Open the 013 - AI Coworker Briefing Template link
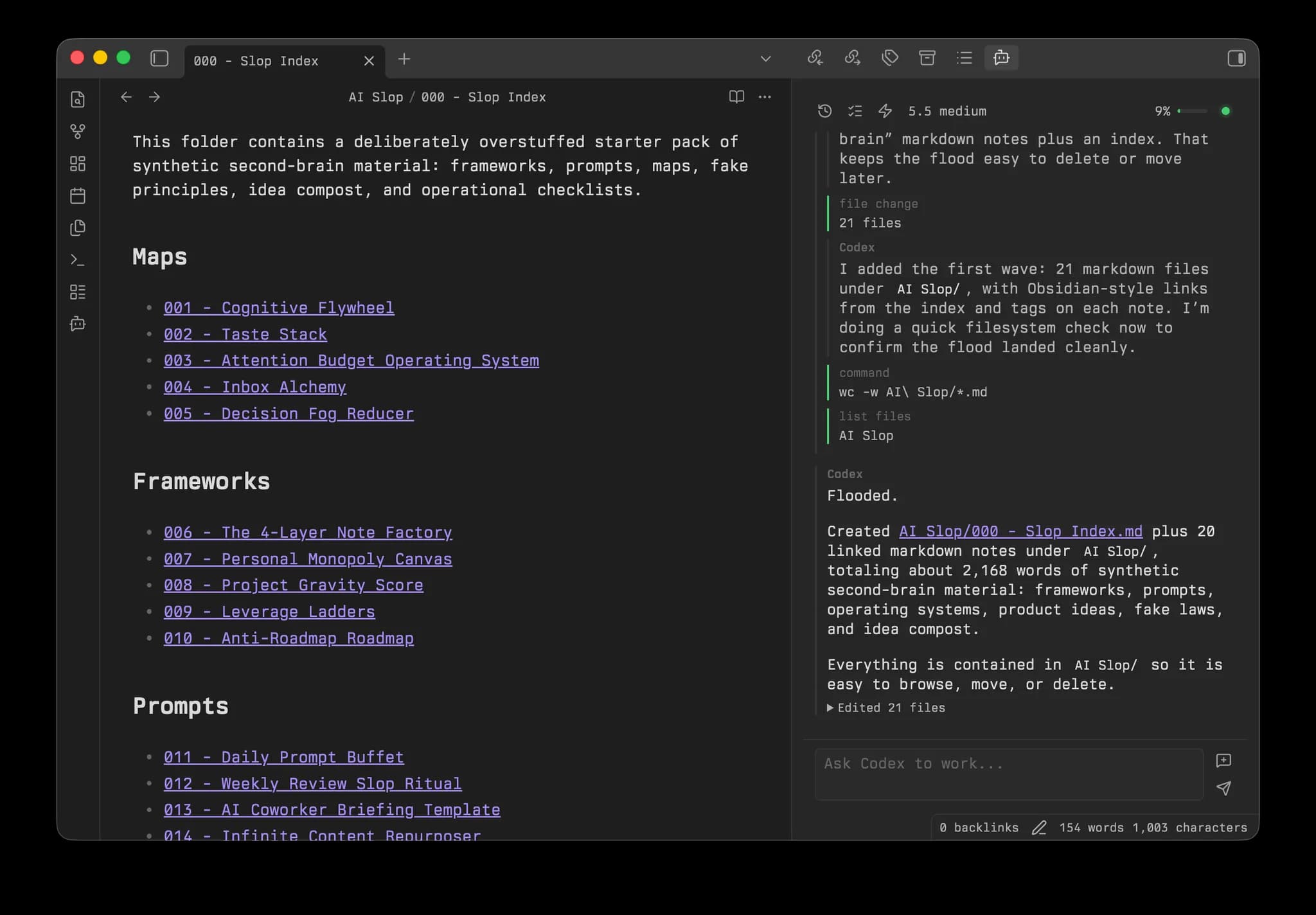 (x=332, y=810)
